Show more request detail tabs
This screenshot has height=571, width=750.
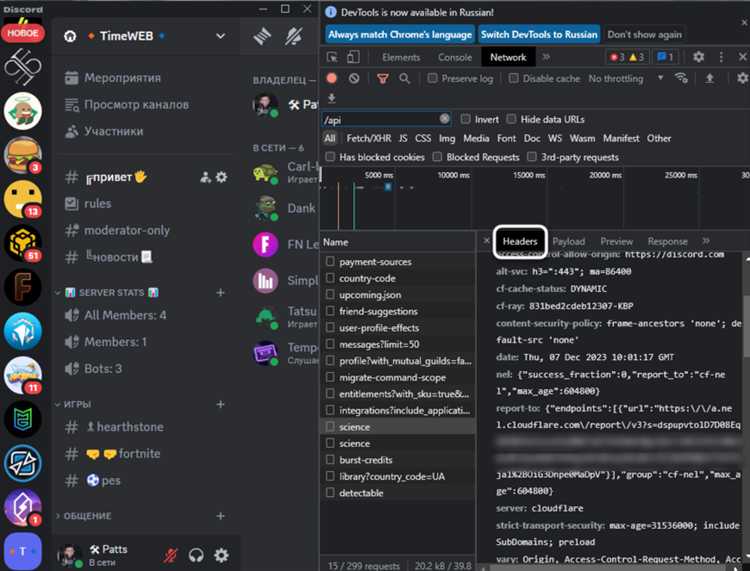point(706,241)
